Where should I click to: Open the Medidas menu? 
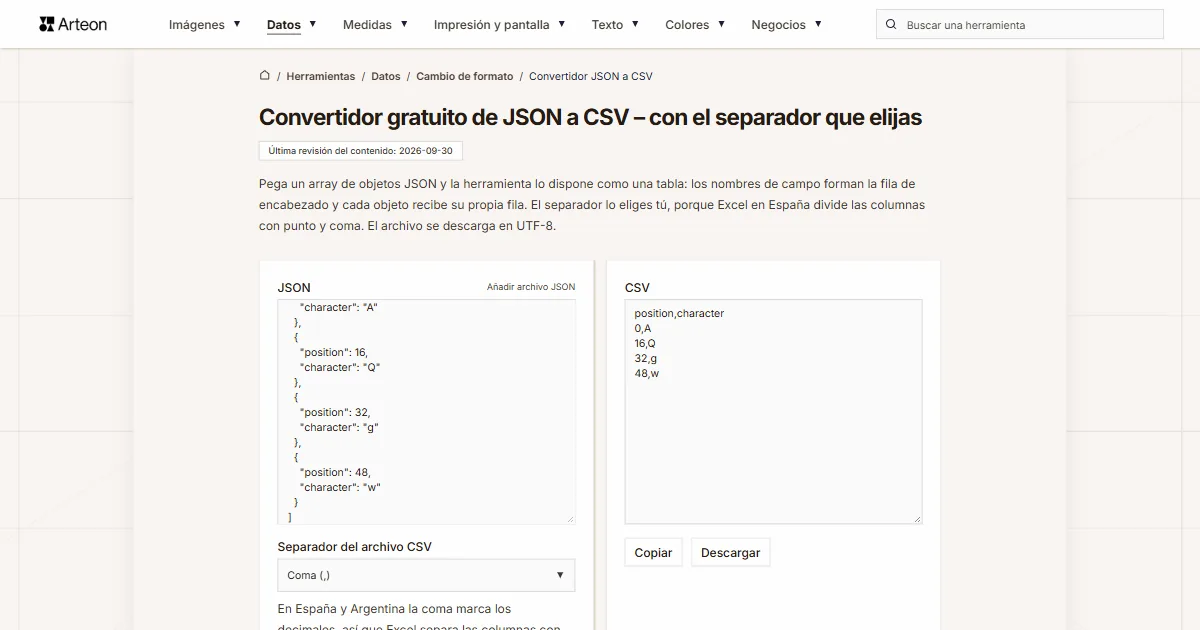pyautogui.click(x=367, y=25)
